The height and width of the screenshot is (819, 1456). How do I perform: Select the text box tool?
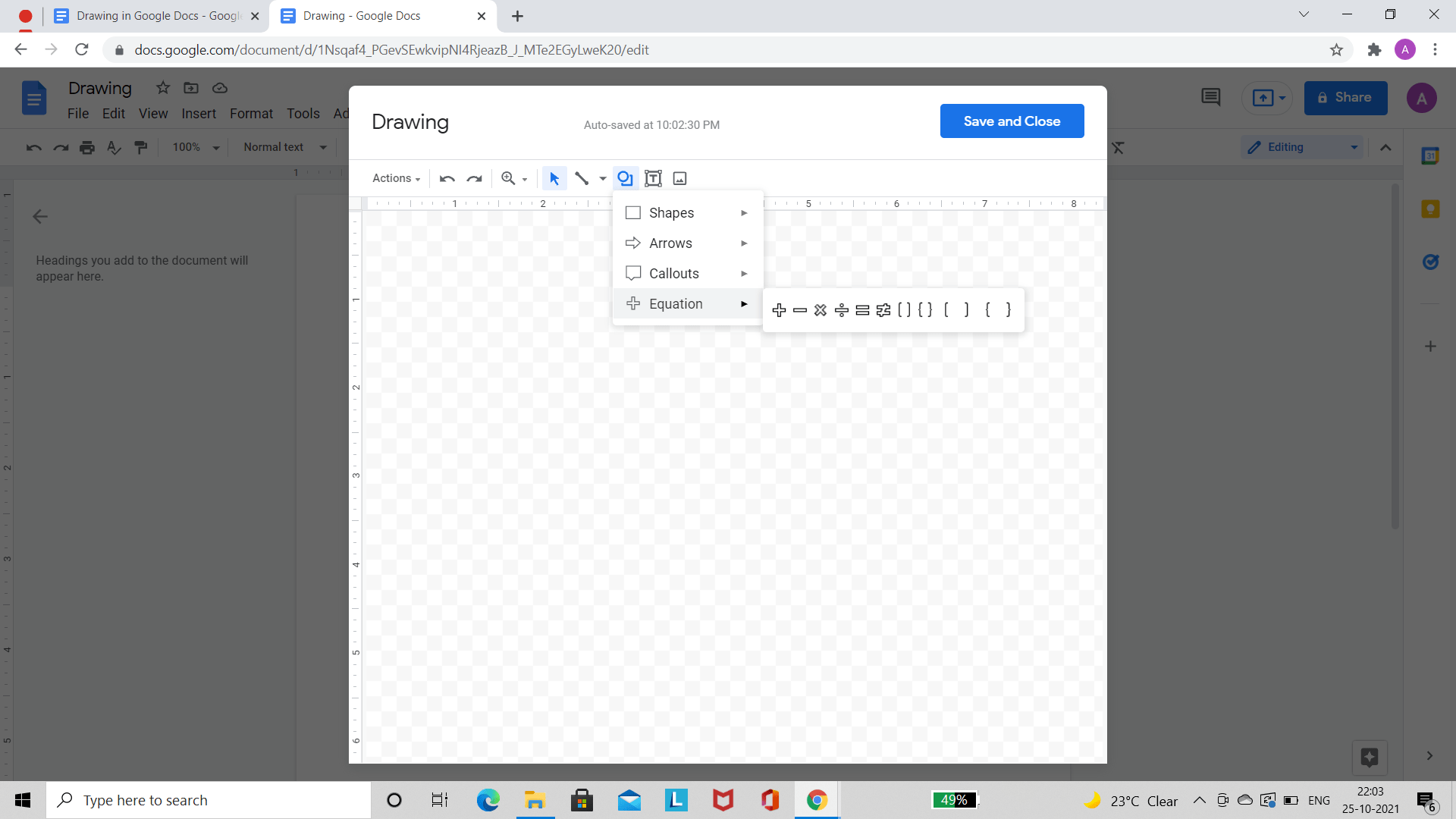point(653,178)
